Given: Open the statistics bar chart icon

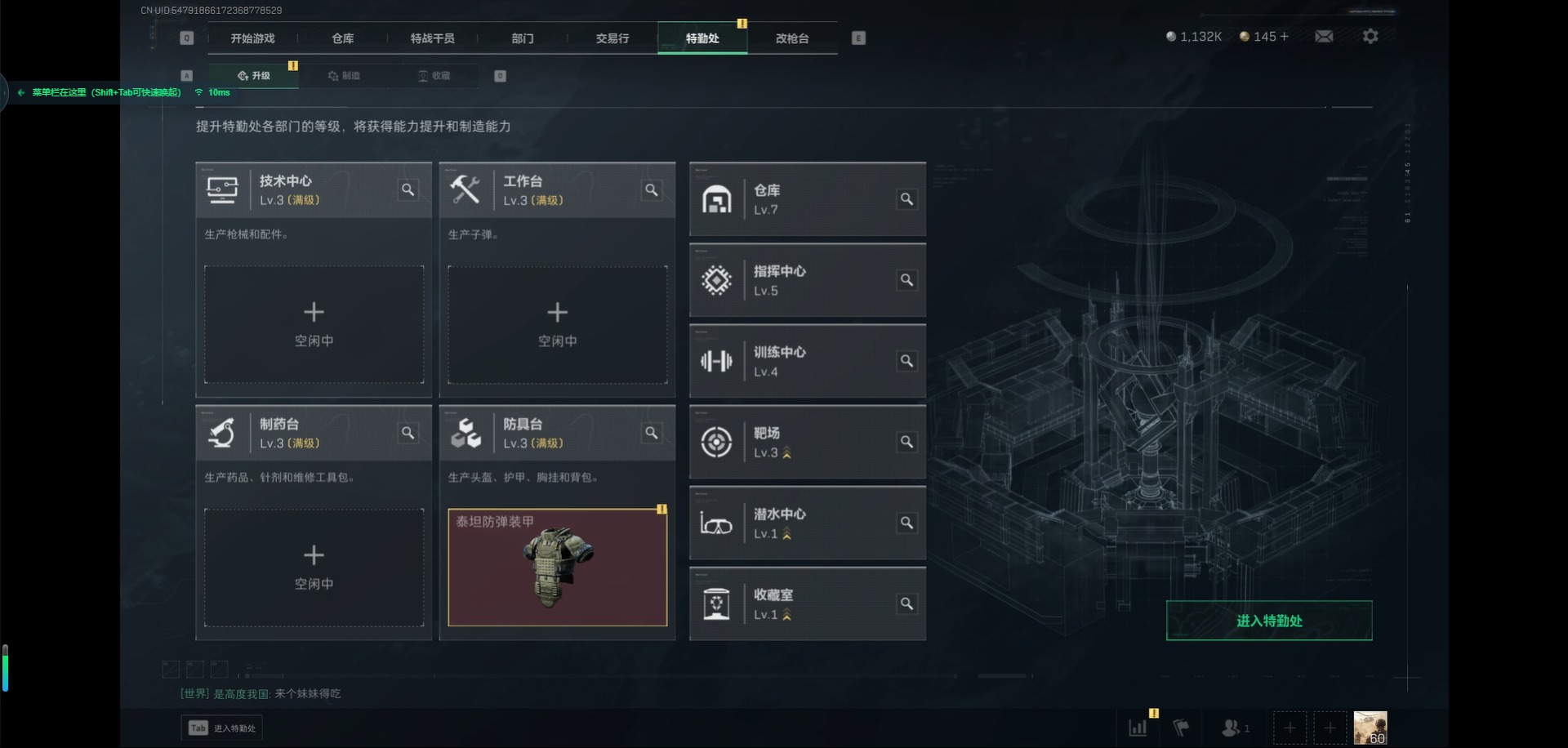Looking at the screenshot, I should tap(1138, 728).
